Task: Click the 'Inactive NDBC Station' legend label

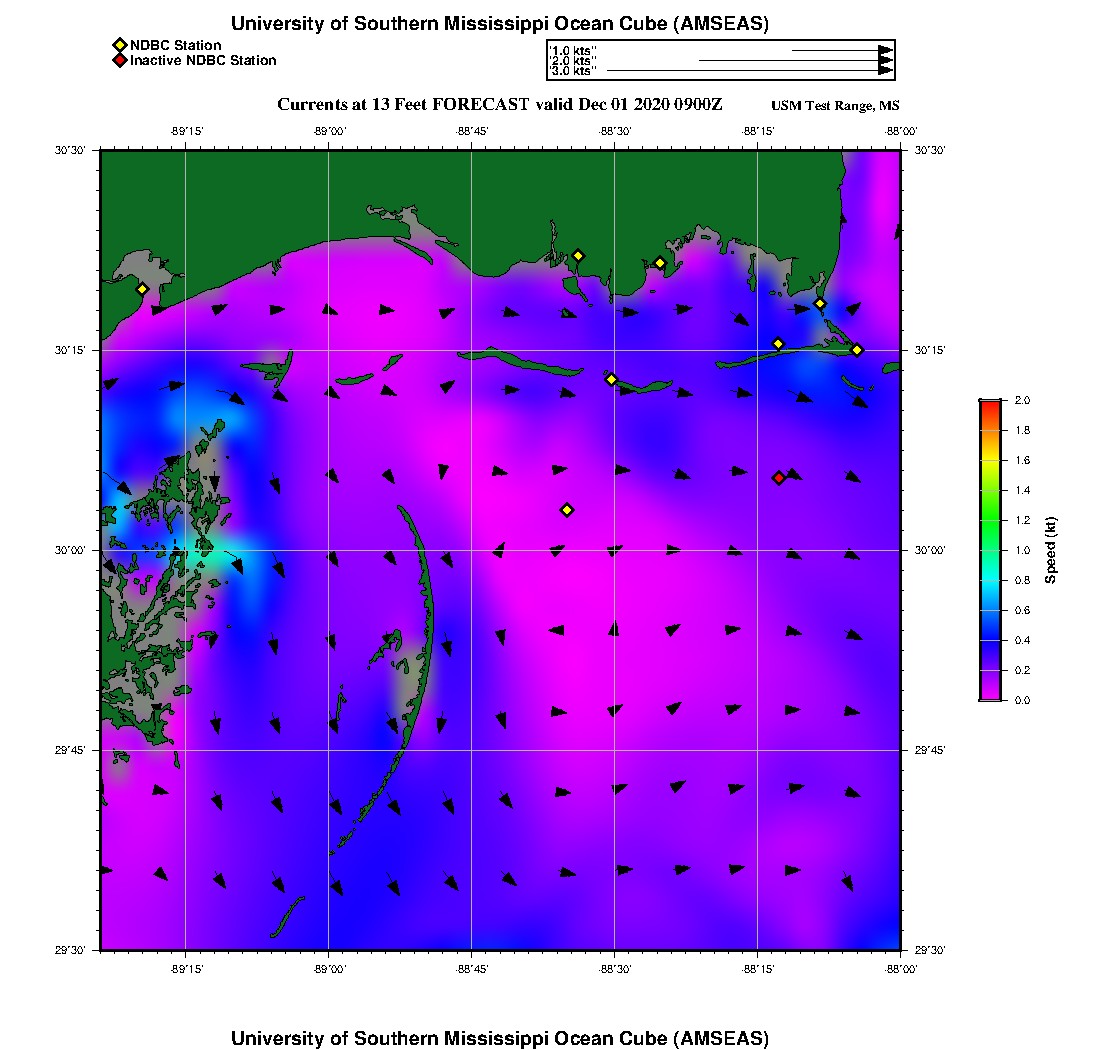Action: tap(203, 61)
